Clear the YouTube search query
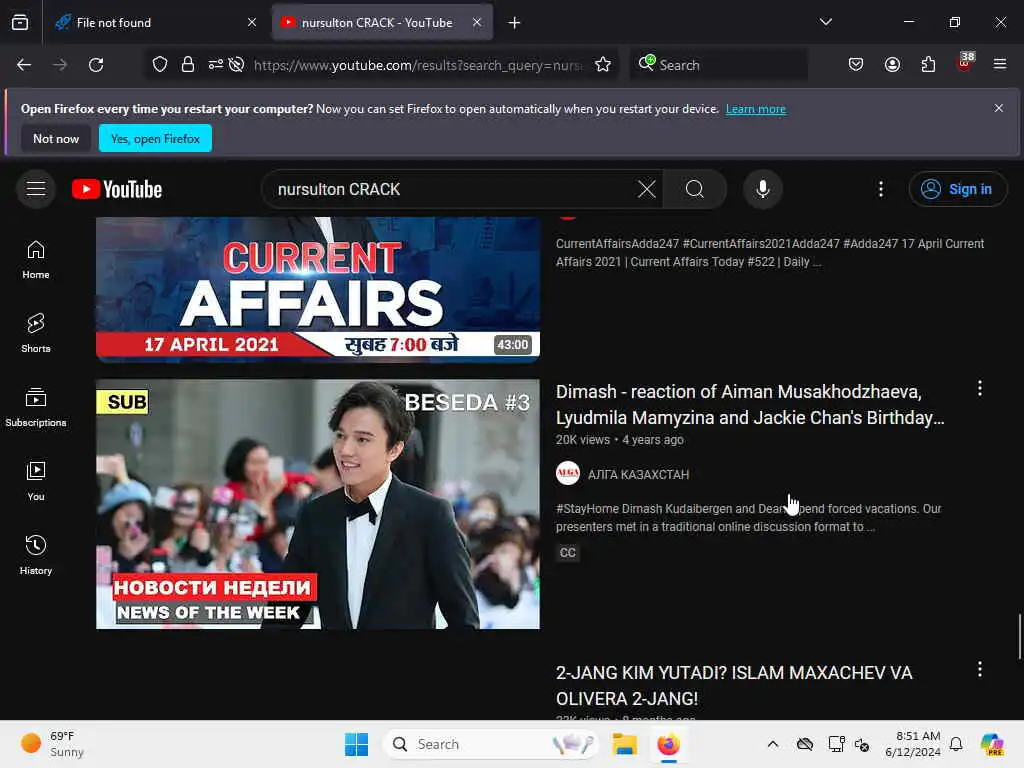 click(x=647, y=189)
